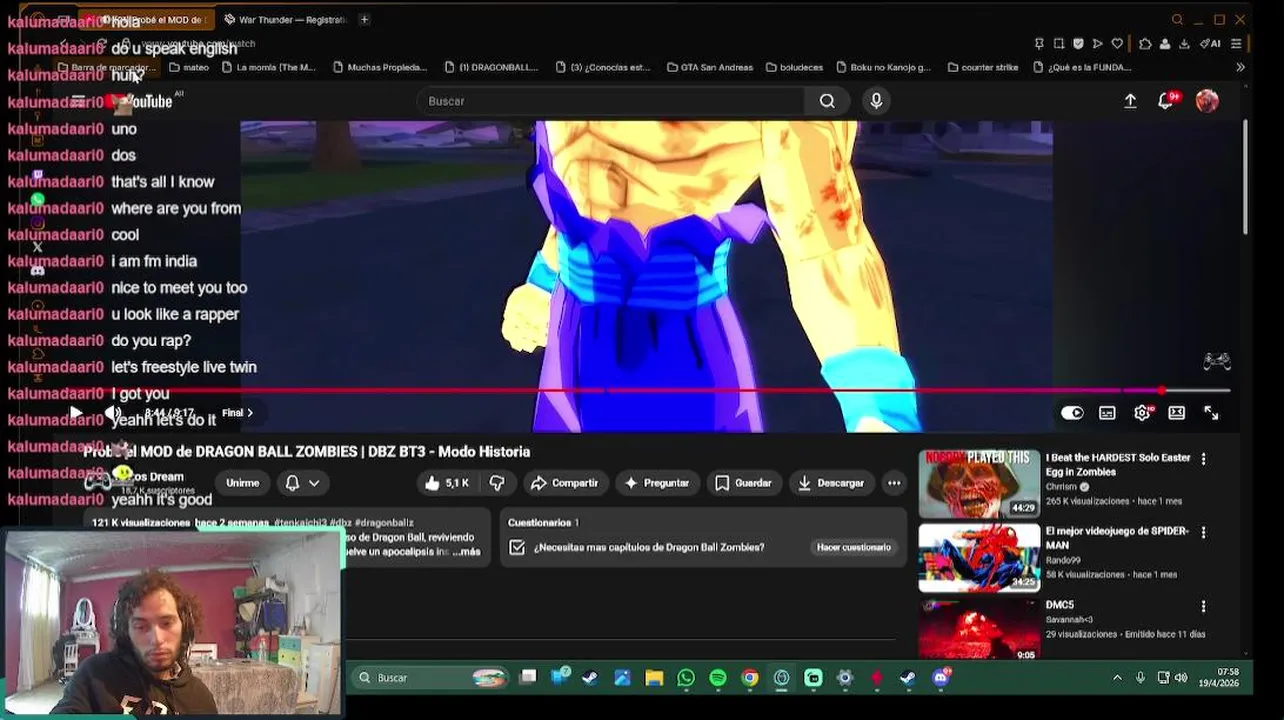Seek on the red video progress bar
This screenshot has width=1284, height=720.
tap(655, 391)
